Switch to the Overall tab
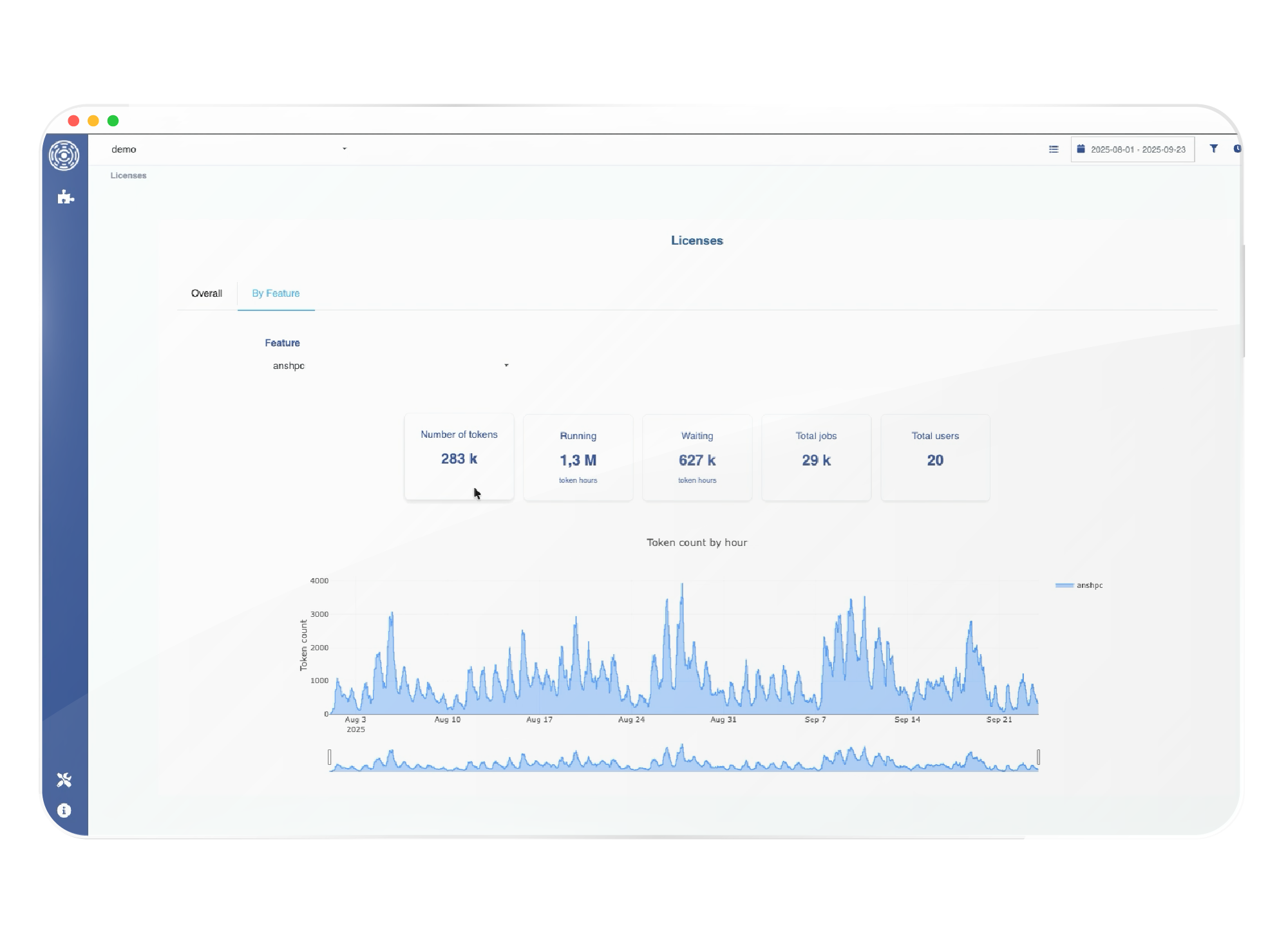Viewport: 1288px width, 940px height. coord(207,294)
